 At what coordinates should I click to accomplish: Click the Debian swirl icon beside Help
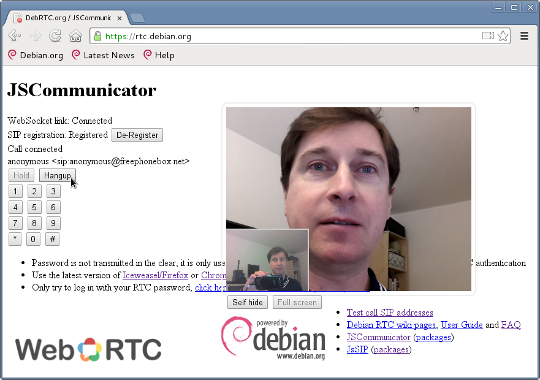pyautogui.click(x=148, y=55)
